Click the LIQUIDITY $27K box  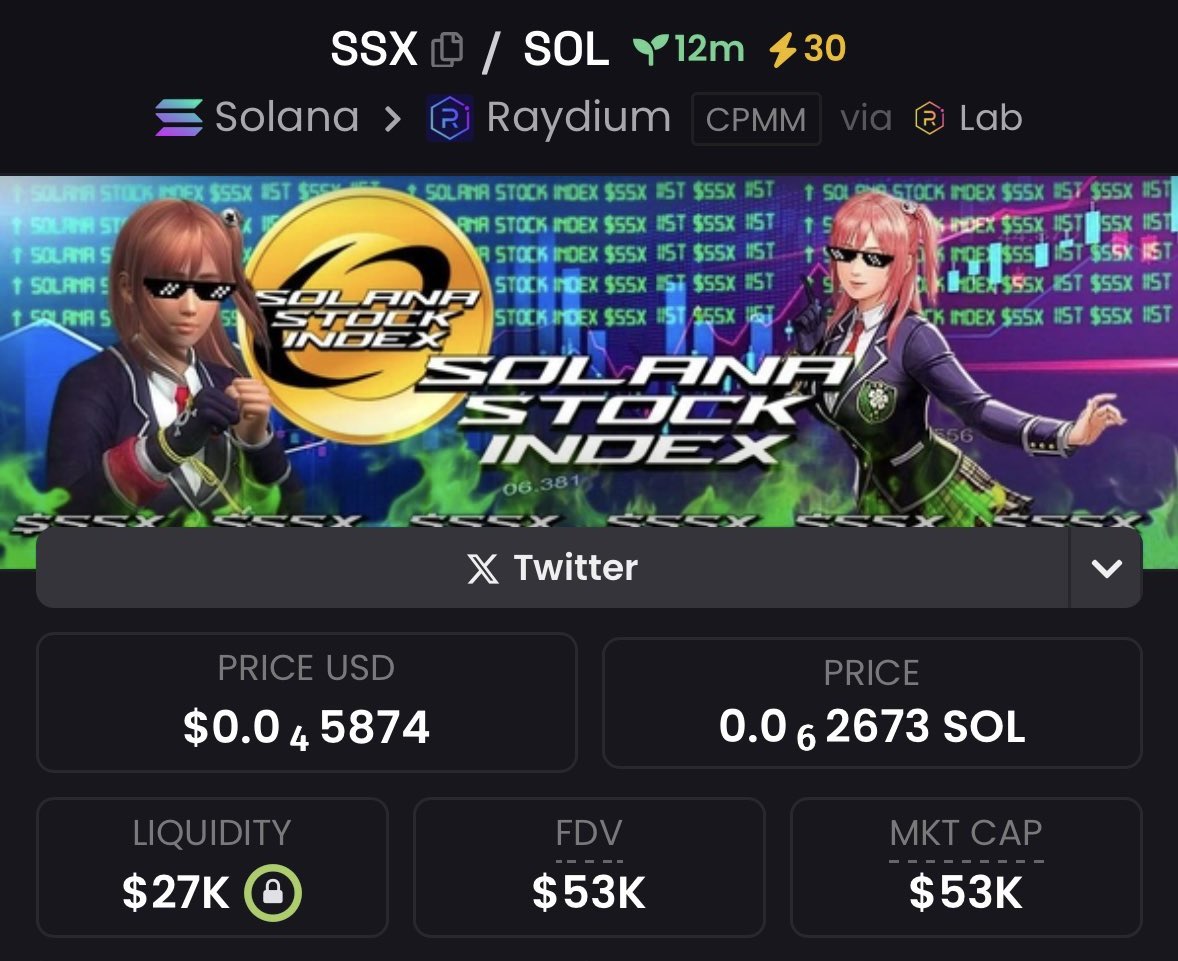pos(213,867)
